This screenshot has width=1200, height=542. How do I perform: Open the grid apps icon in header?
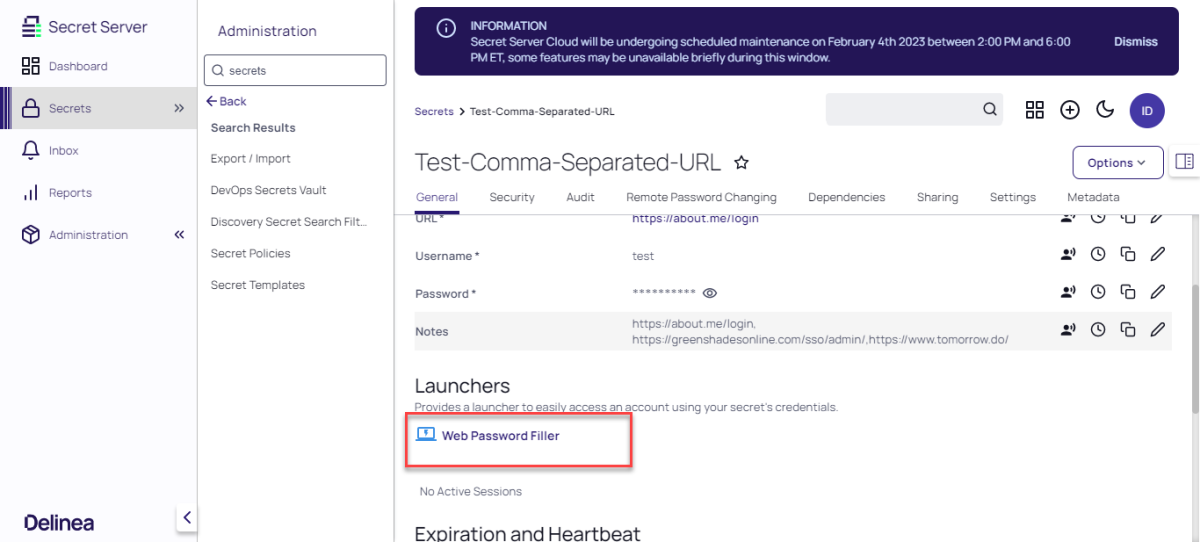[x=1035, y=110]
